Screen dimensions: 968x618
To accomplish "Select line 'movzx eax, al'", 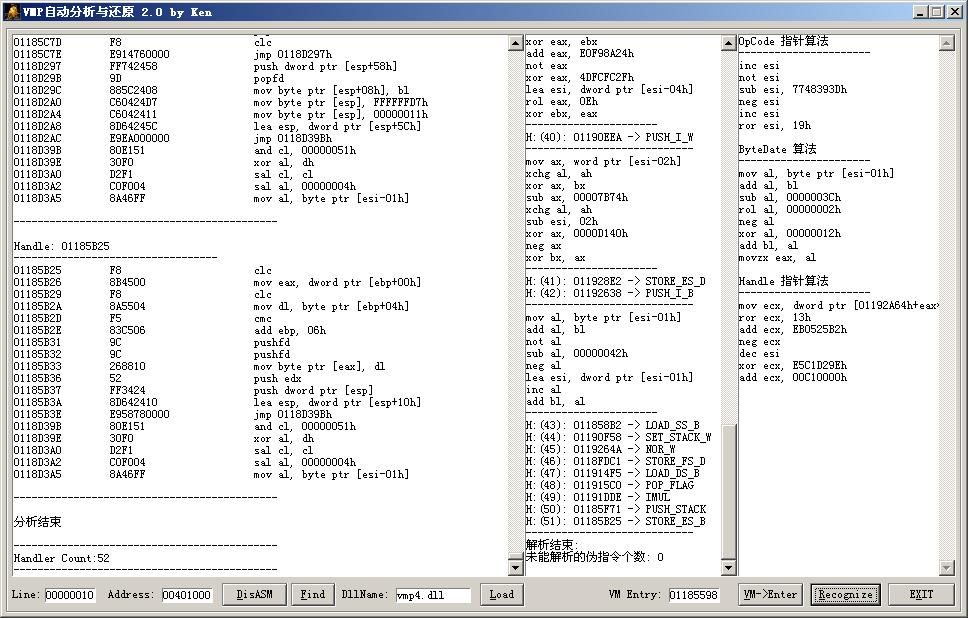I will point(777,257).
